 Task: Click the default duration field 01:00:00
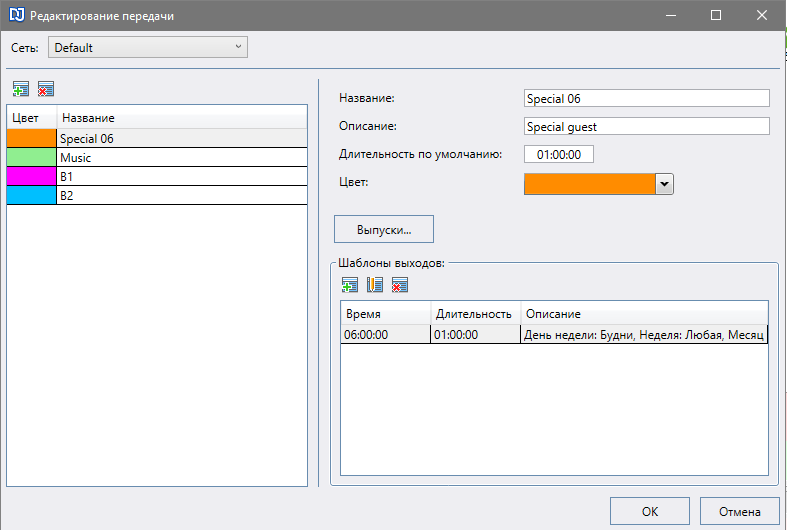(x=559, y=154)
